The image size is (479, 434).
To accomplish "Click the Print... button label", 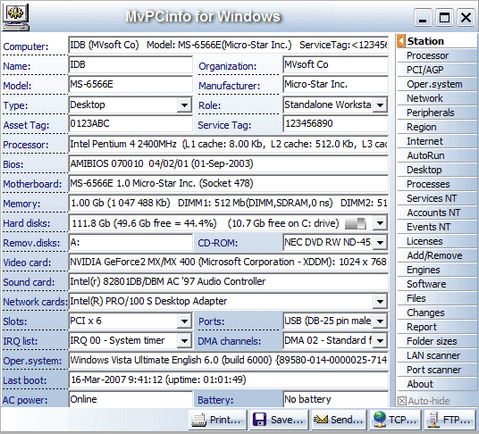I will click(225, 420).
